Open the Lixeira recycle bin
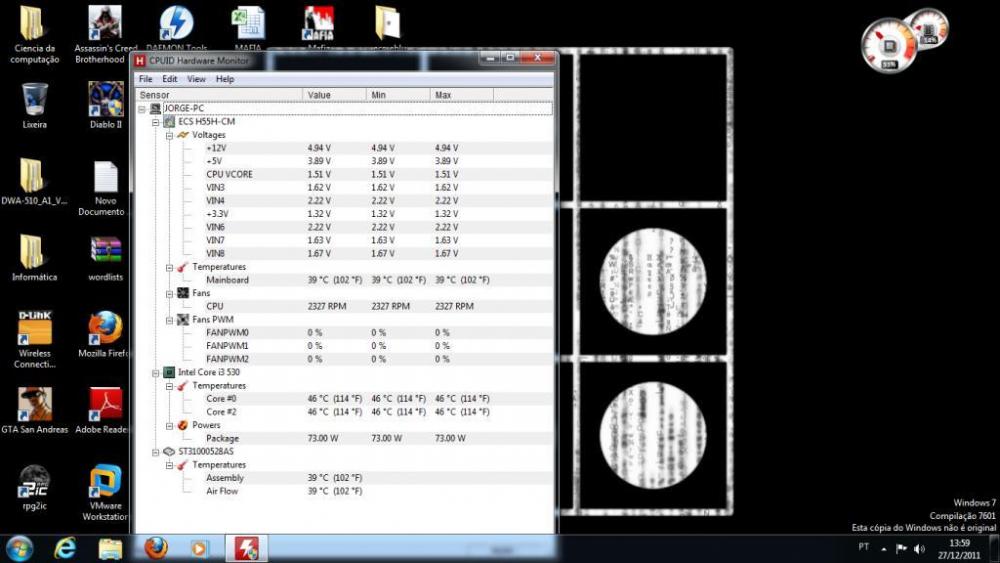Image resolution: width=1000 pixels, height=563 pixels. 34,100
